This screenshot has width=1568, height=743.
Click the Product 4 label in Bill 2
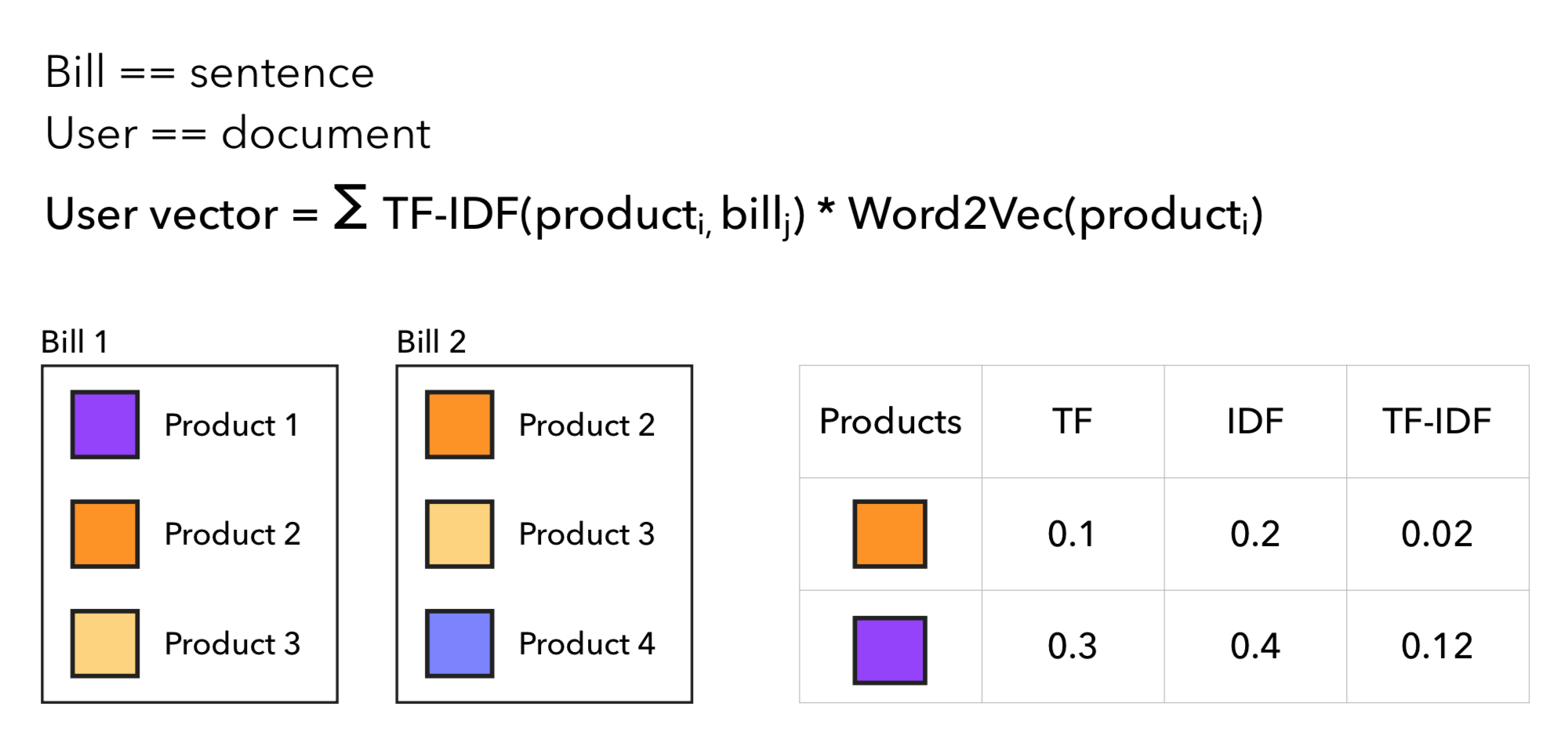tap(586, 644)
